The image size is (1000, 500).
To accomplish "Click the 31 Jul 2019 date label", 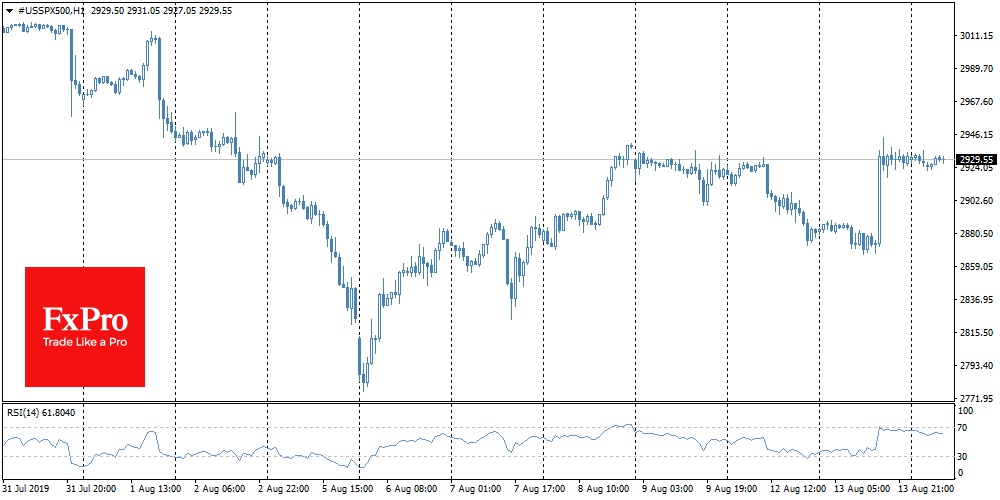I will [27, 490].
